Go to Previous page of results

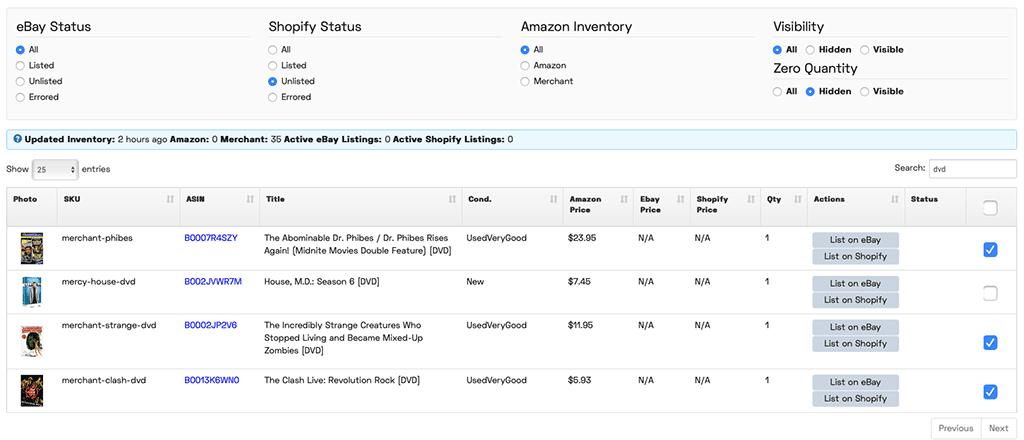pyautogui.click(x=955, y=428)
